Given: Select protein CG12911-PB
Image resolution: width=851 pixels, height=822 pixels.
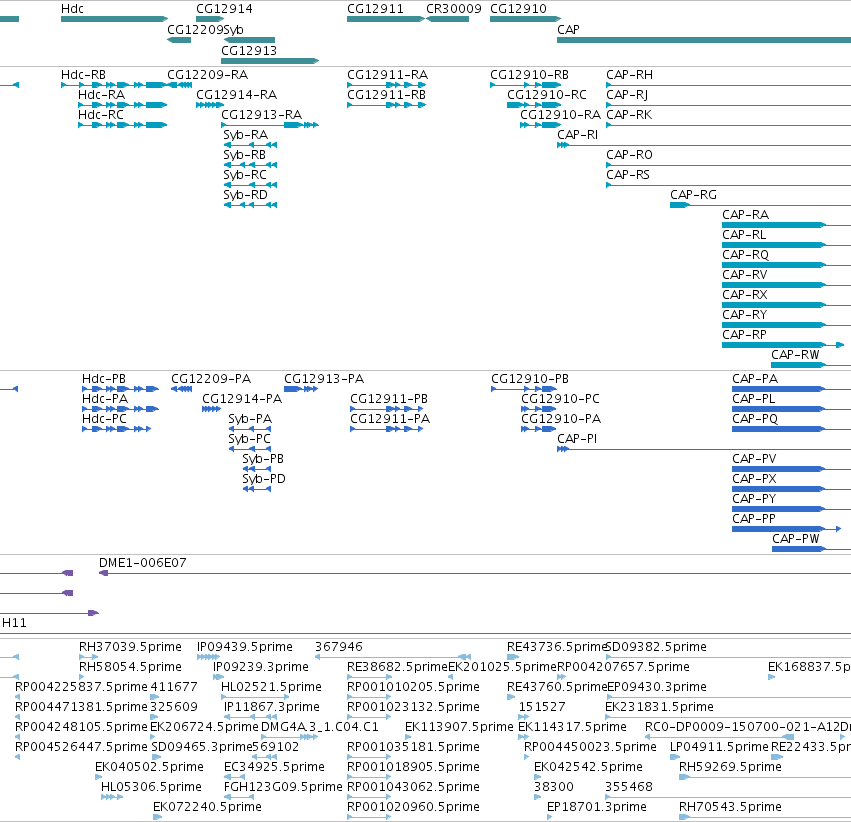Looking at the screenshot, I should [386, 409].
